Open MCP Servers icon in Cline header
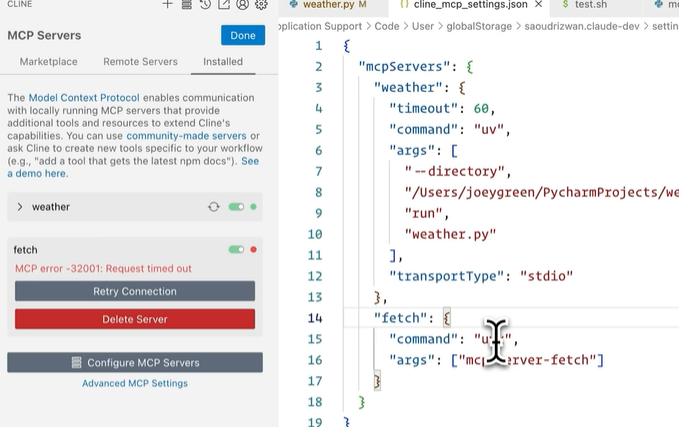679x427 pixels. 187,4
